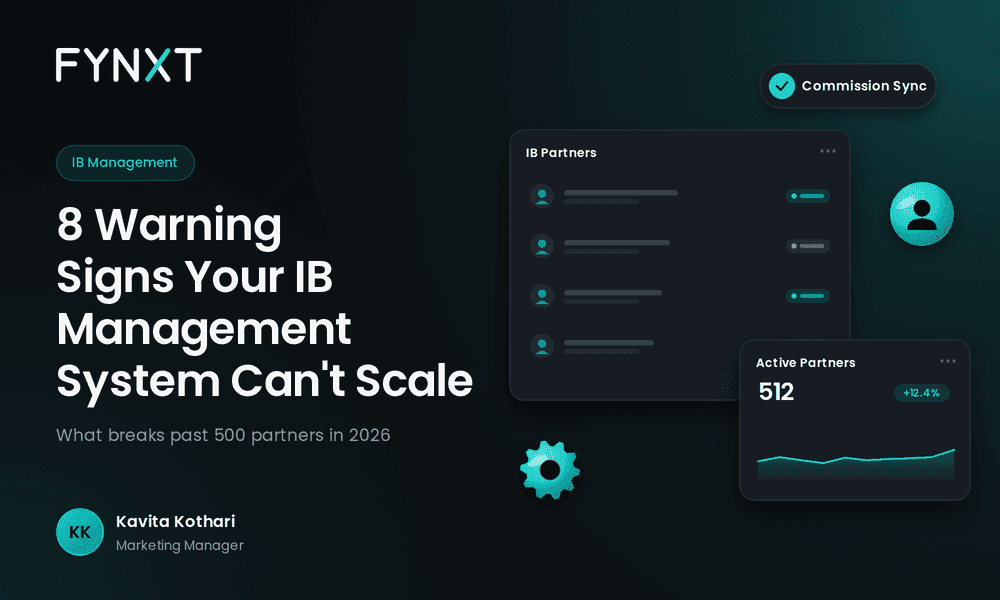This screenshot has height=600, width=1000.
Task: Click the +12.4% growth badge
Action: pos(922,393)
